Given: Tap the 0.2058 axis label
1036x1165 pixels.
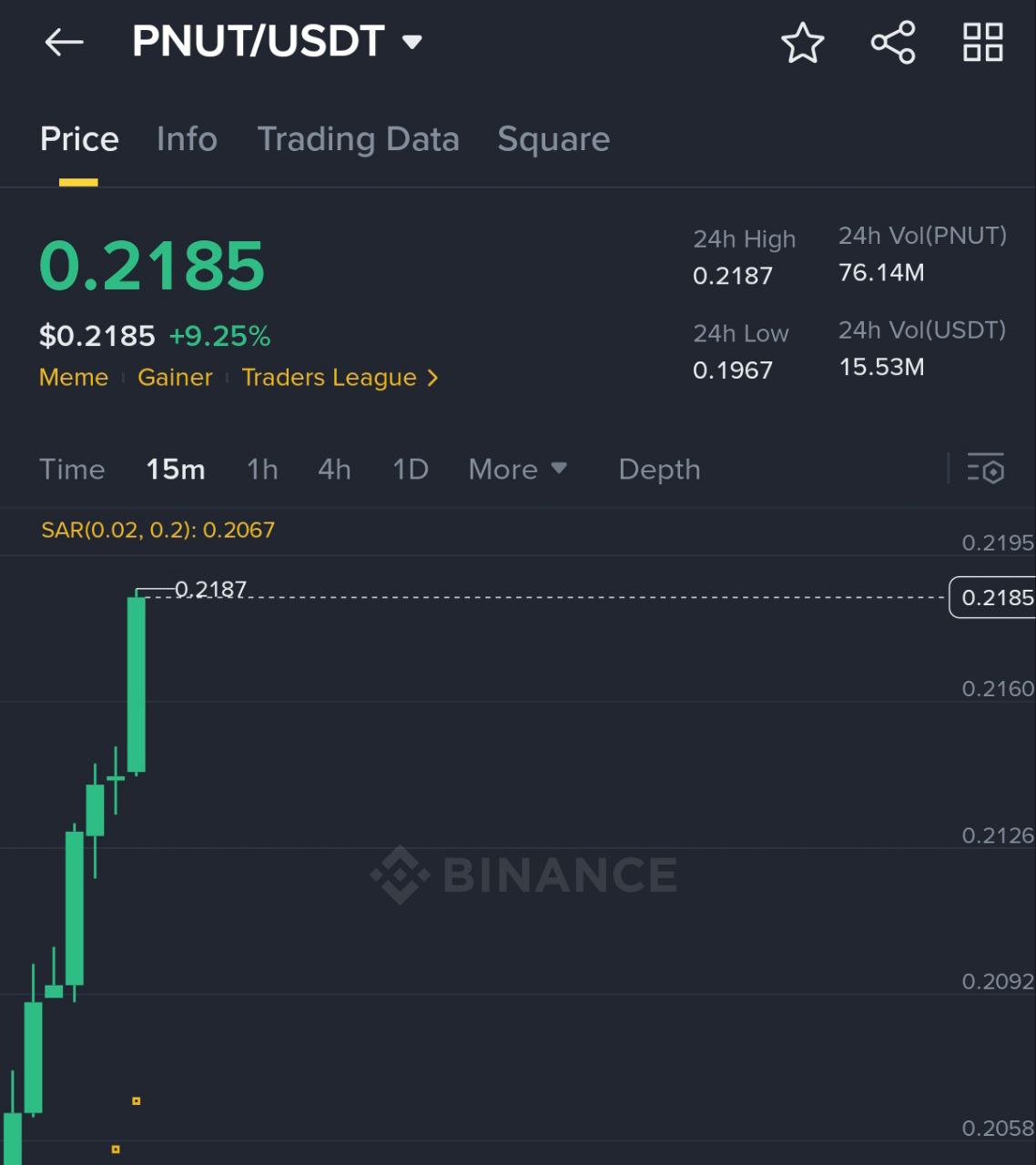Looking at the screenshot, I should click(998, 1128).
